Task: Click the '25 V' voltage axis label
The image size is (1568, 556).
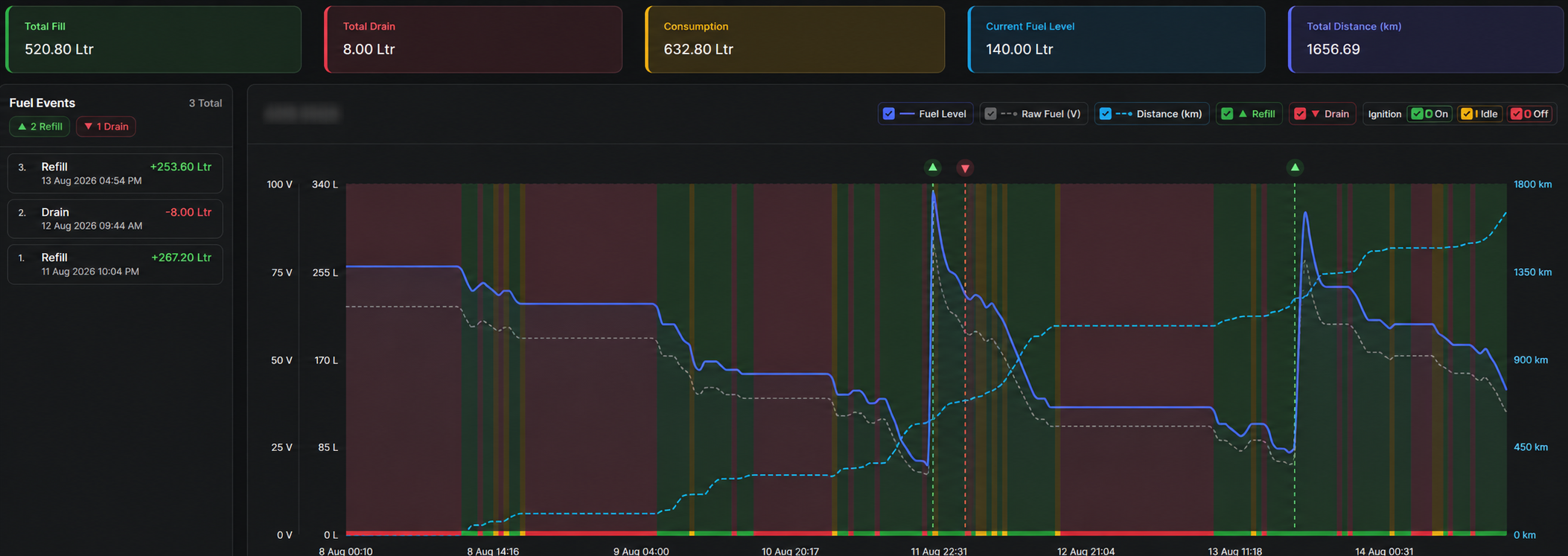Action: pos(281,447)
